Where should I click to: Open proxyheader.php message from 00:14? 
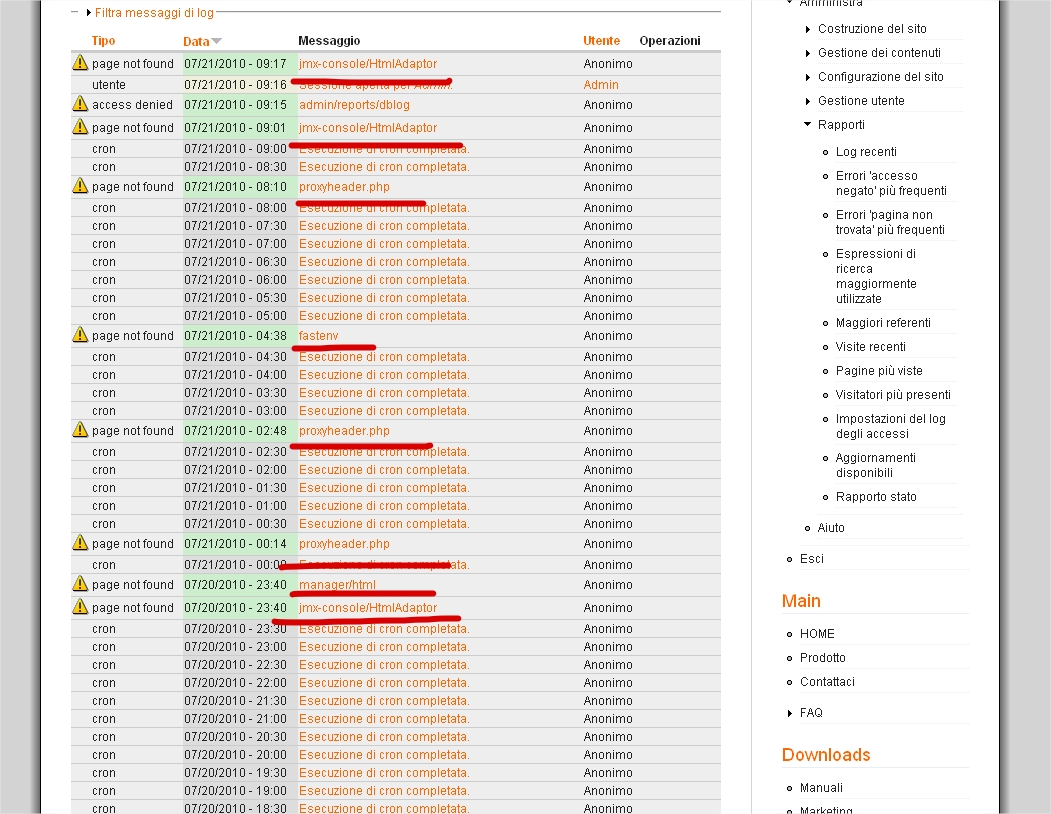344,544
